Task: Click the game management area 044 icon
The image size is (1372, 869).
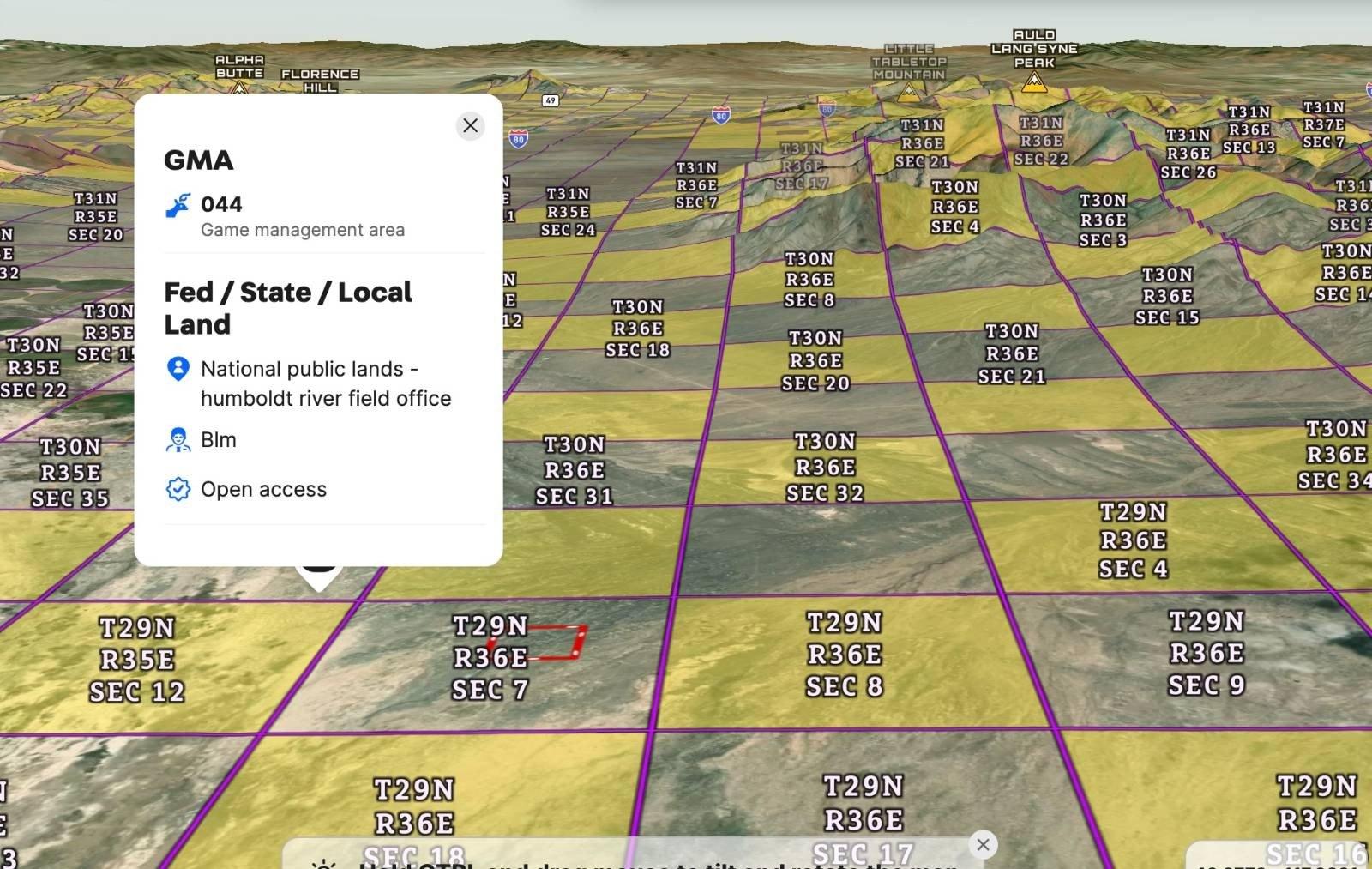Action: point(178,205)
